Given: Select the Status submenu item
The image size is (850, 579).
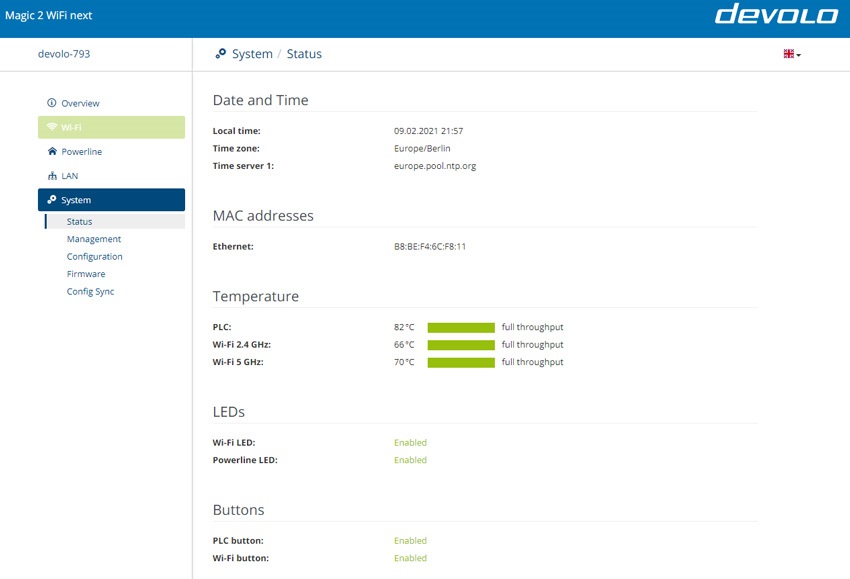Looking at the screenshot, I should click(x=115, y=221).
